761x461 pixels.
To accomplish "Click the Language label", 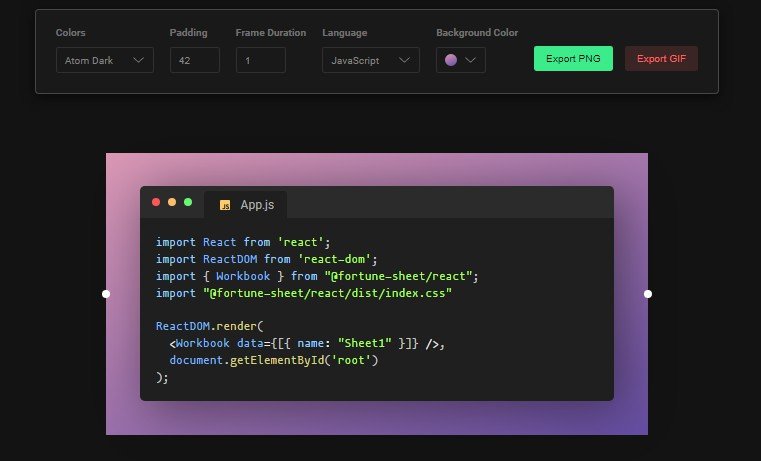I will [x=345, y=33].
